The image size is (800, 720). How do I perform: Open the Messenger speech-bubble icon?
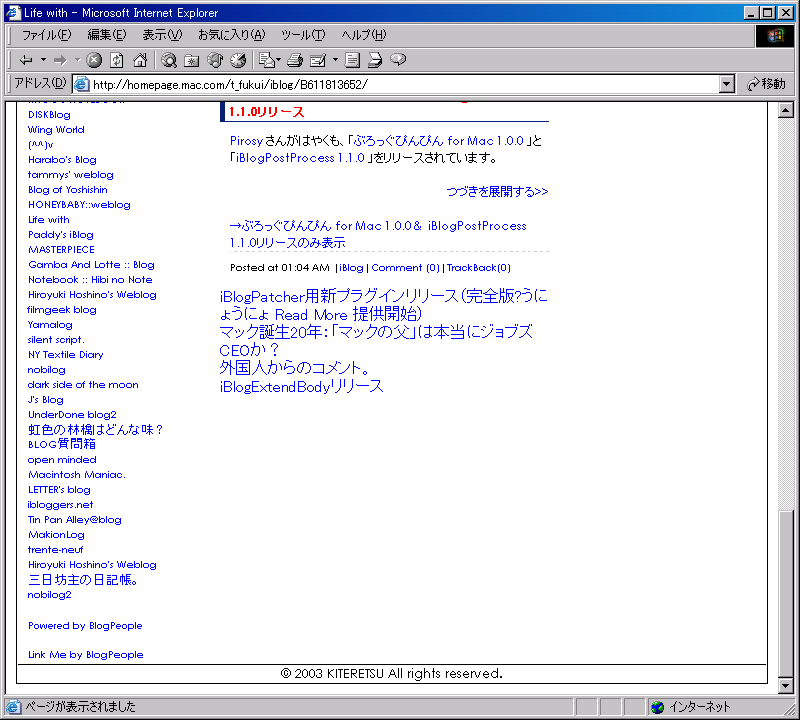(398, 60)
